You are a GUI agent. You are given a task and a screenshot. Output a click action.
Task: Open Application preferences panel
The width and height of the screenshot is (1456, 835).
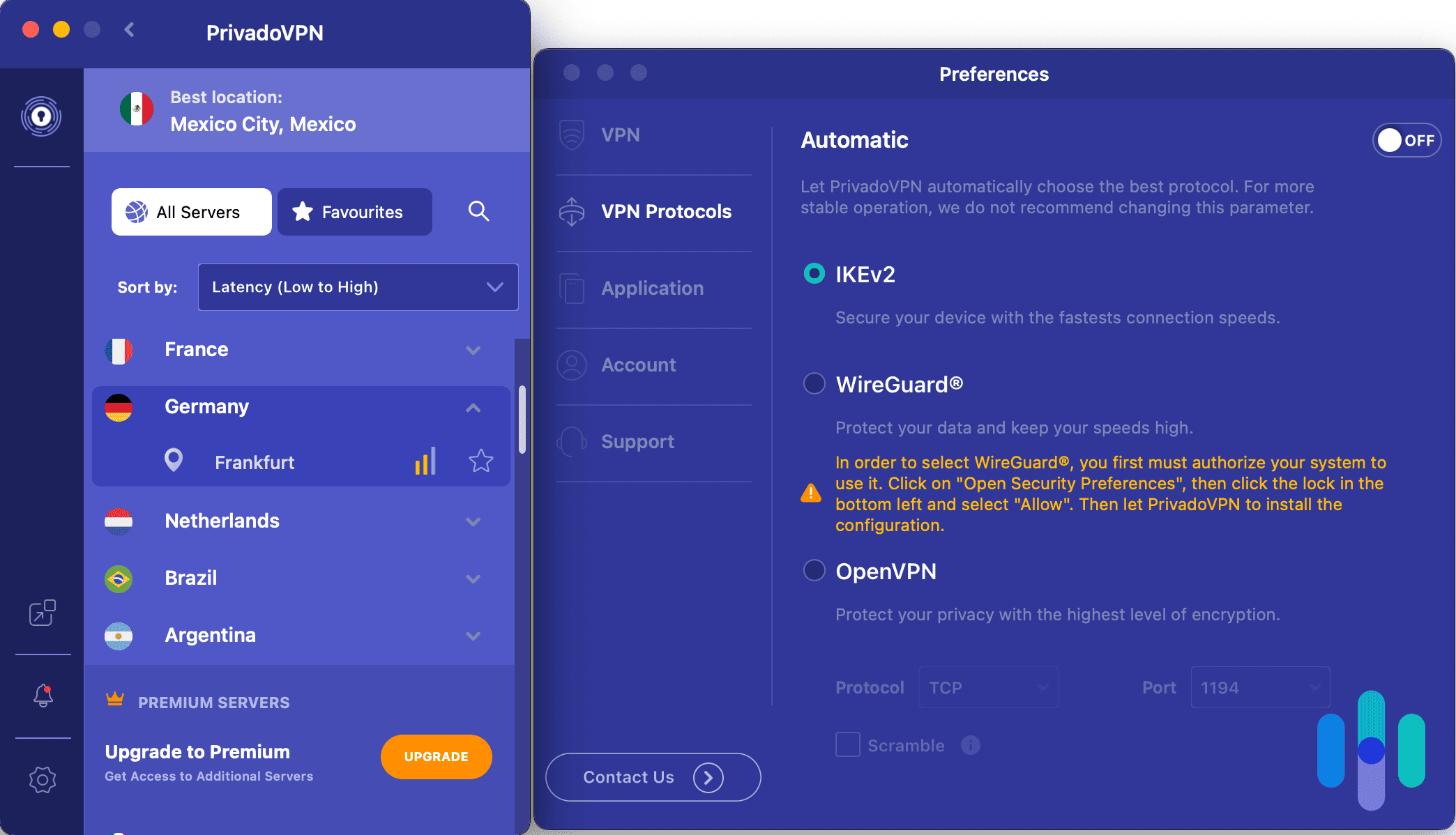(653, 287)
